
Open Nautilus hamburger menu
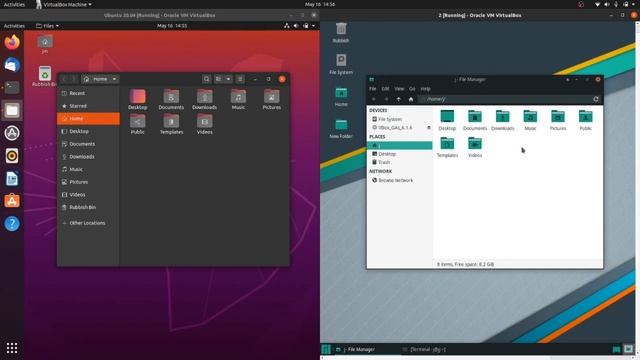[x=240, y=79]
